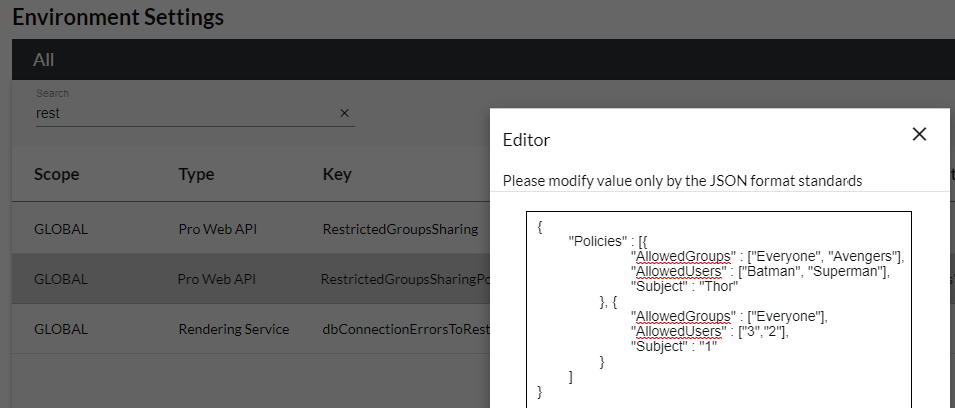Click the Rendering Service type cell

pyautogui.click(x=234, y=329)
